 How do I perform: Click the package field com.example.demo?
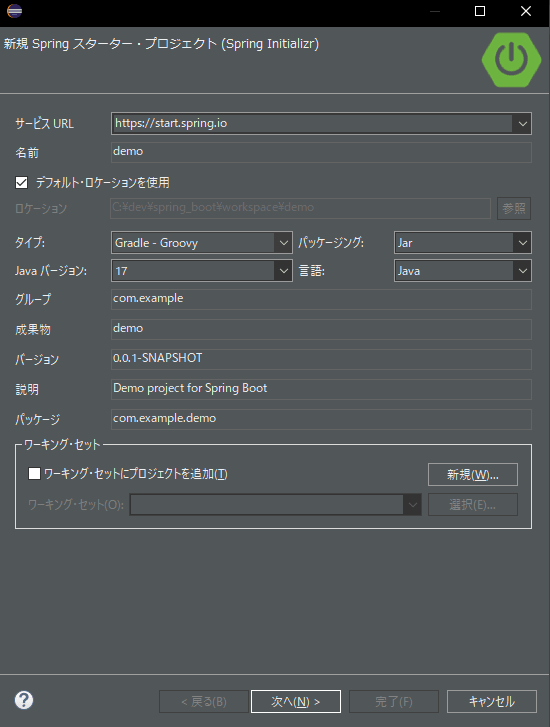click(321, 419)
